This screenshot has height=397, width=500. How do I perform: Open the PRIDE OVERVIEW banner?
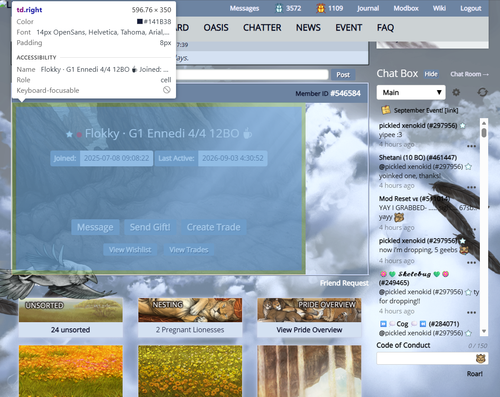[x=309, y=310]
